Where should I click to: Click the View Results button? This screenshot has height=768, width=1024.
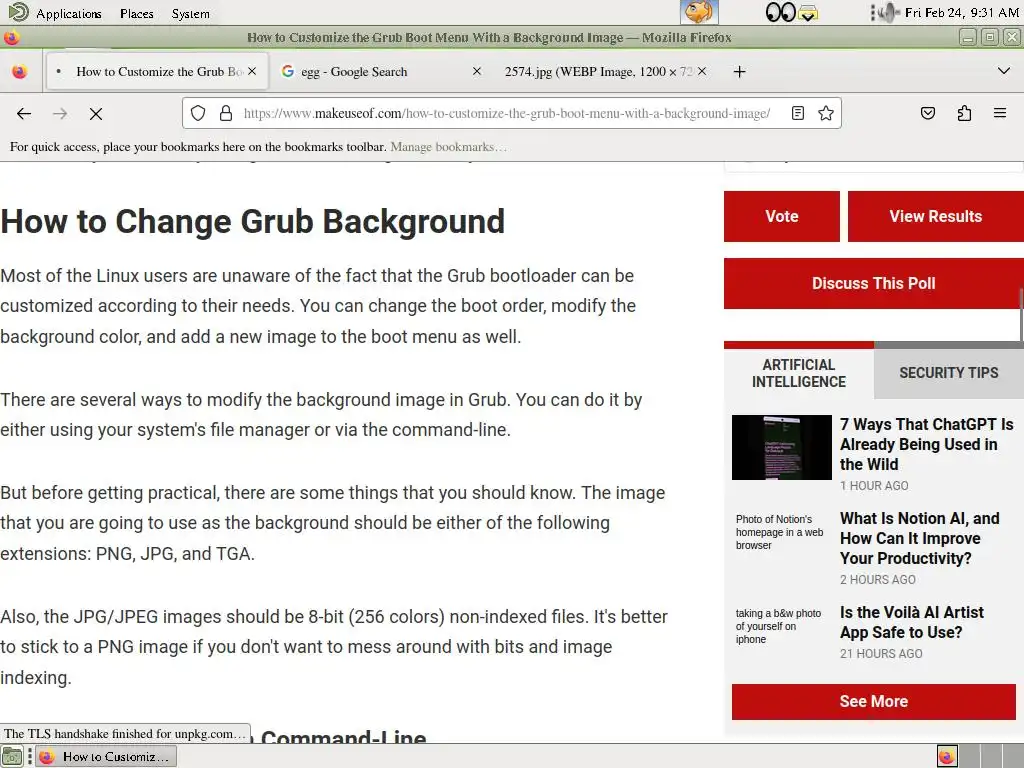(x=936, y=216)
